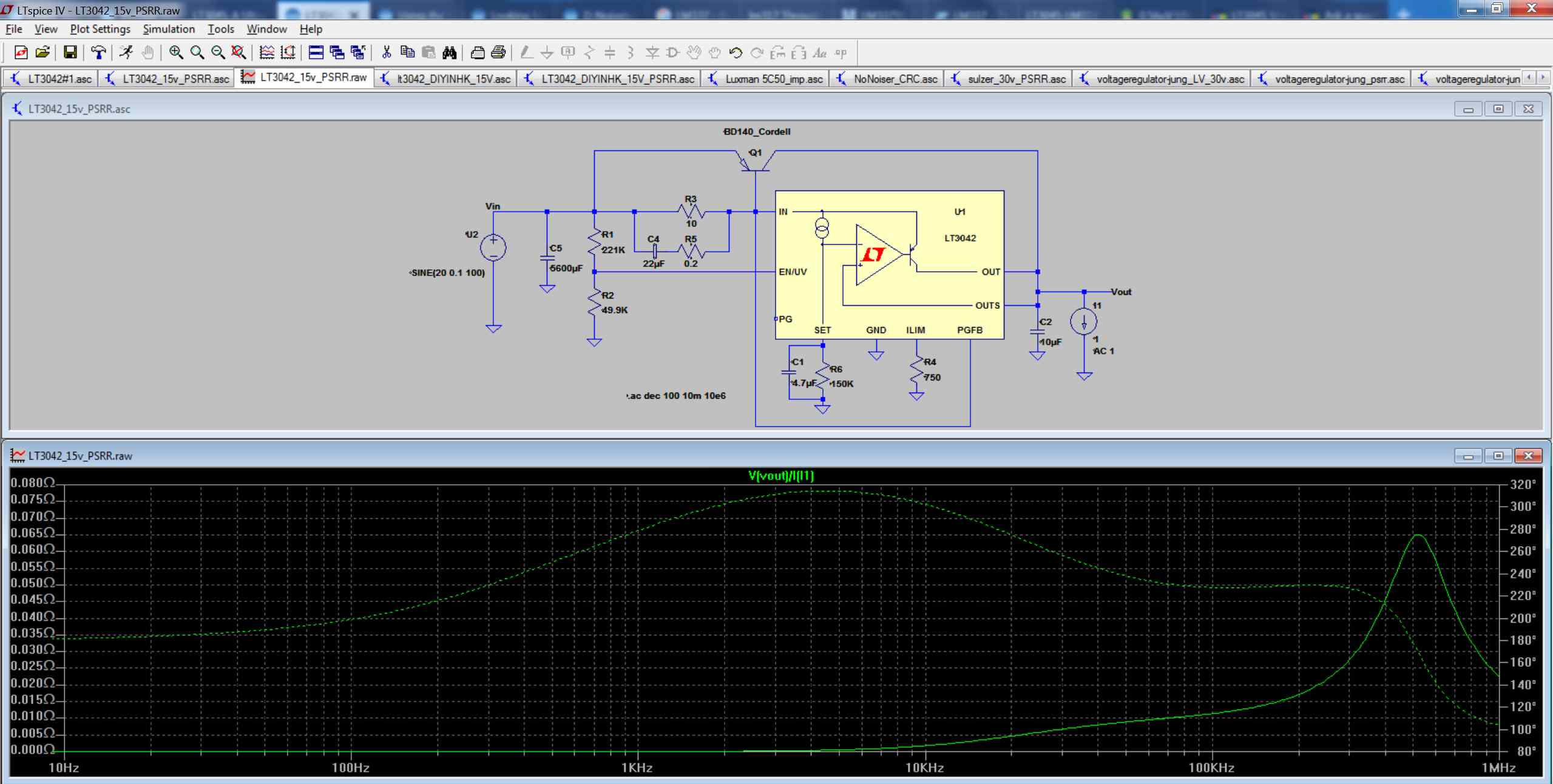The height and width of the screenshot is (784, 1553).
Task: Place a capacitor tool icon
Action: (x=610, y=53)
